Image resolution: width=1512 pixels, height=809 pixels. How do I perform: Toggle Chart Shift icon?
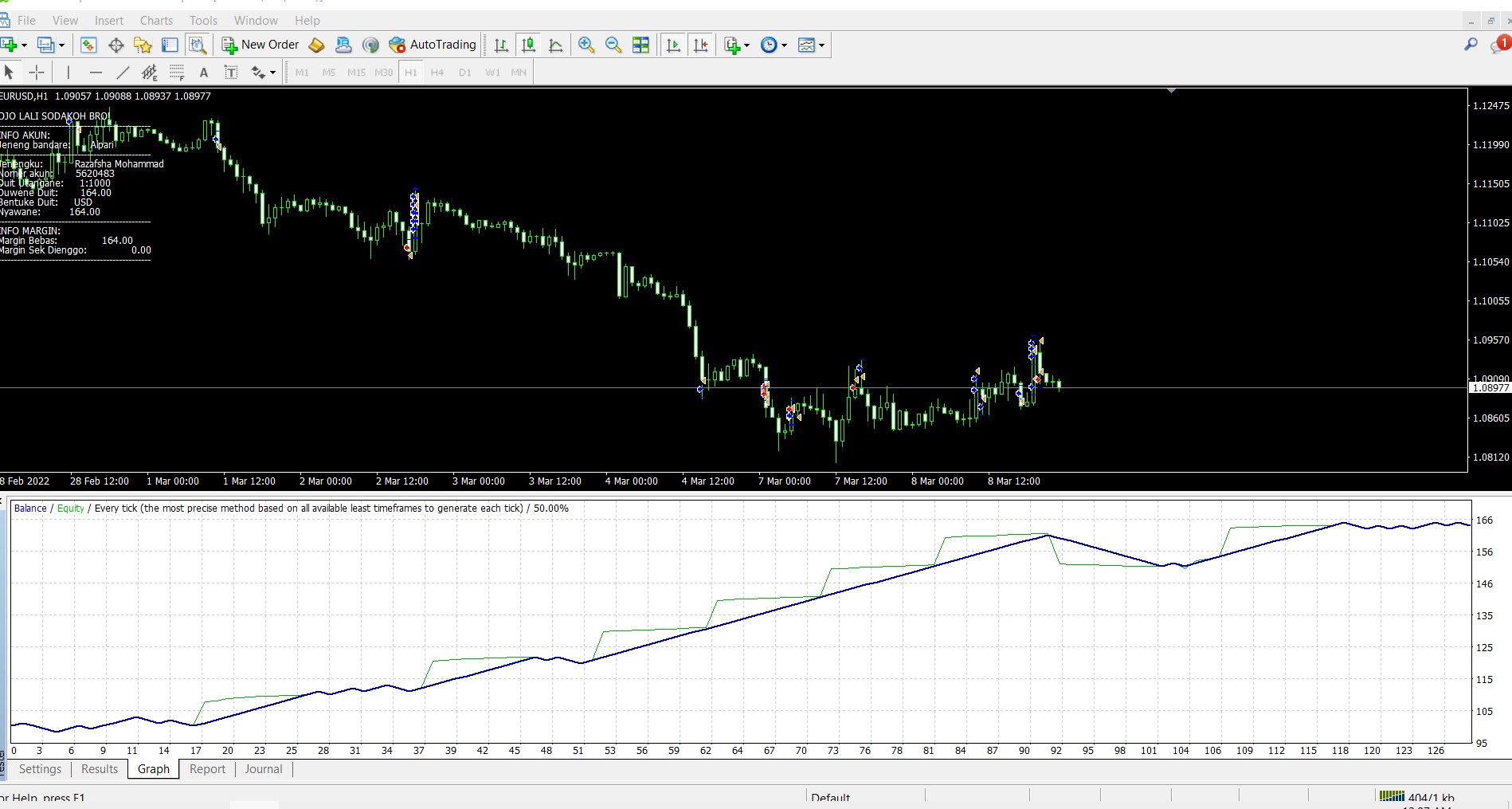(x=701, y=45)
